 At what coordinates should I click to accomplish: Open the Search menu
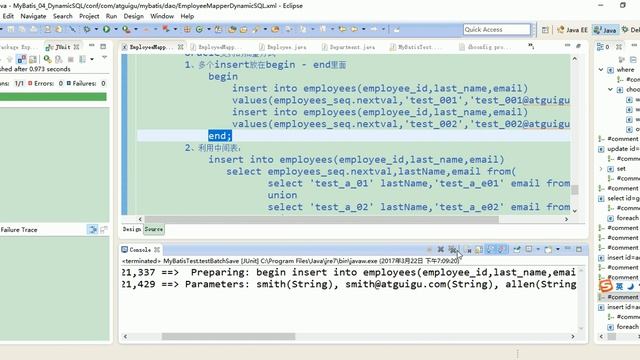[62, 16]
